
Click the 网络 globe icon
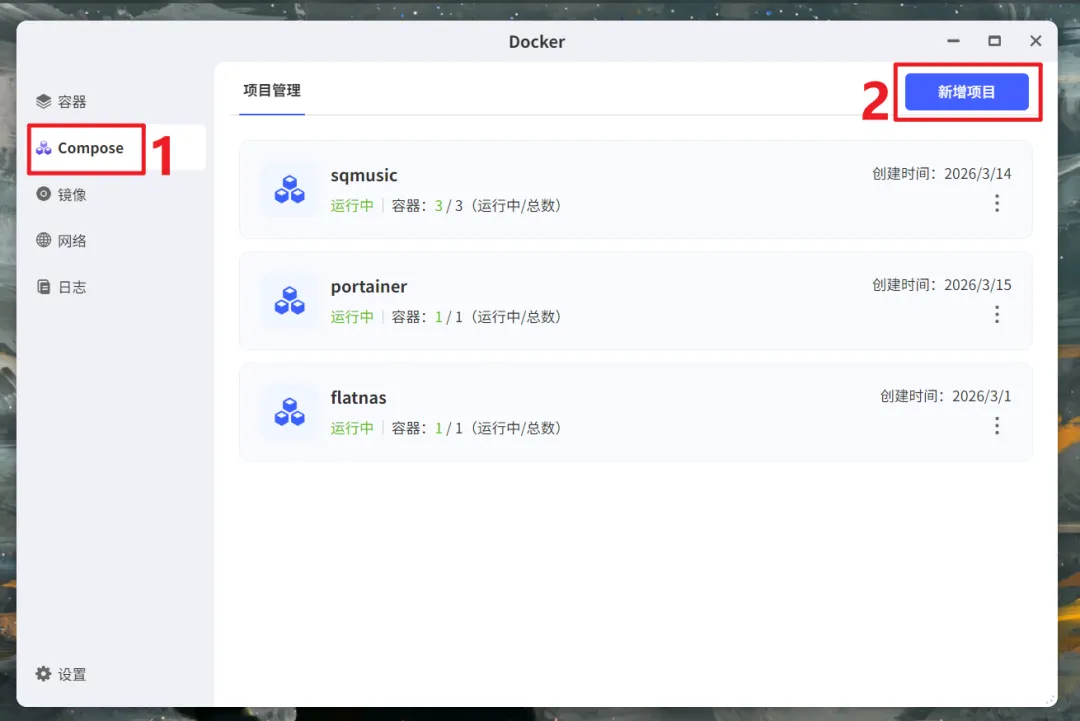point(43,240)
